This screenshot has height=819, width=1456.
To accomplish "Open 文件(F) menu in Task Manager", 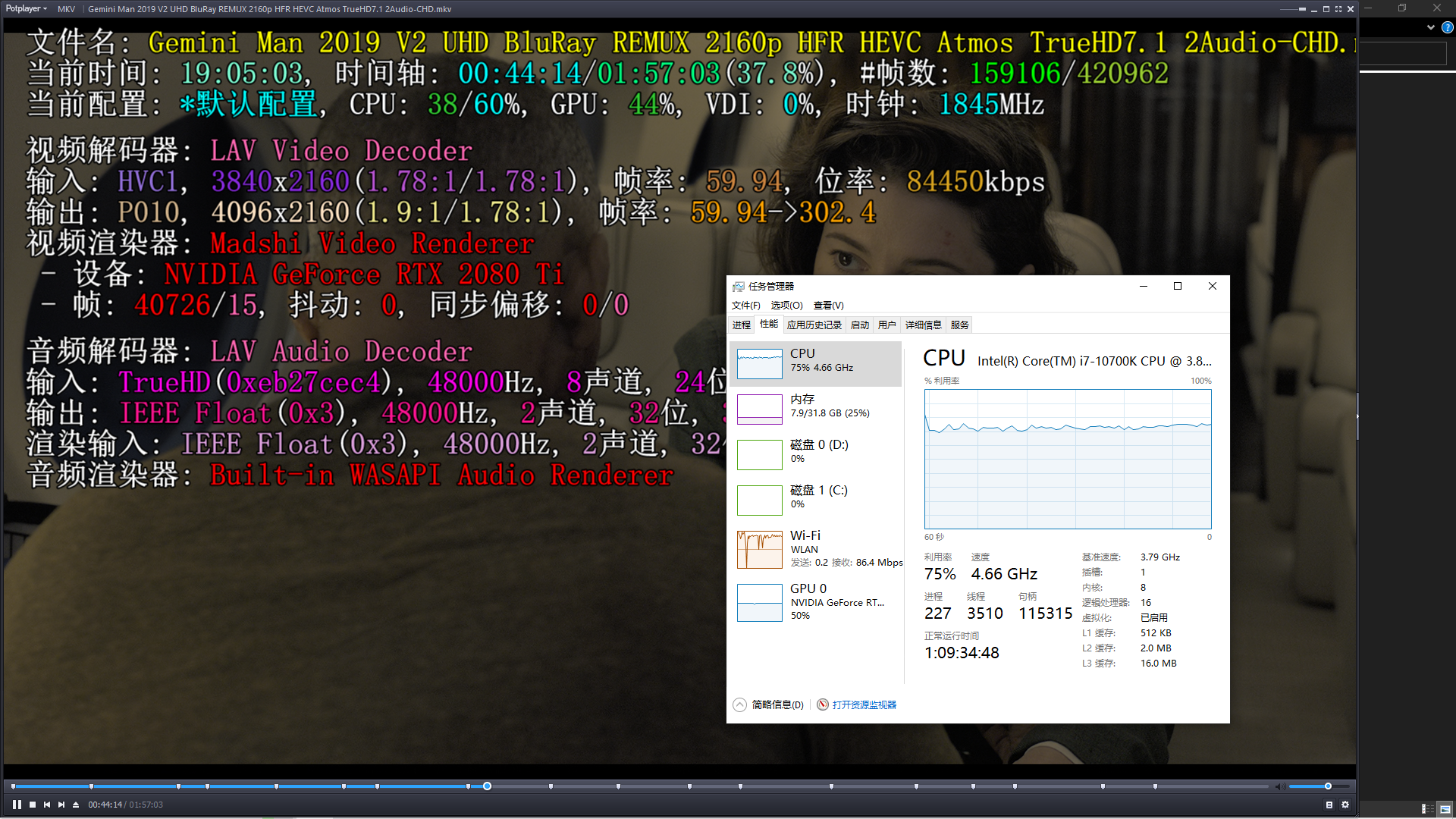I will tap(745, 306).
